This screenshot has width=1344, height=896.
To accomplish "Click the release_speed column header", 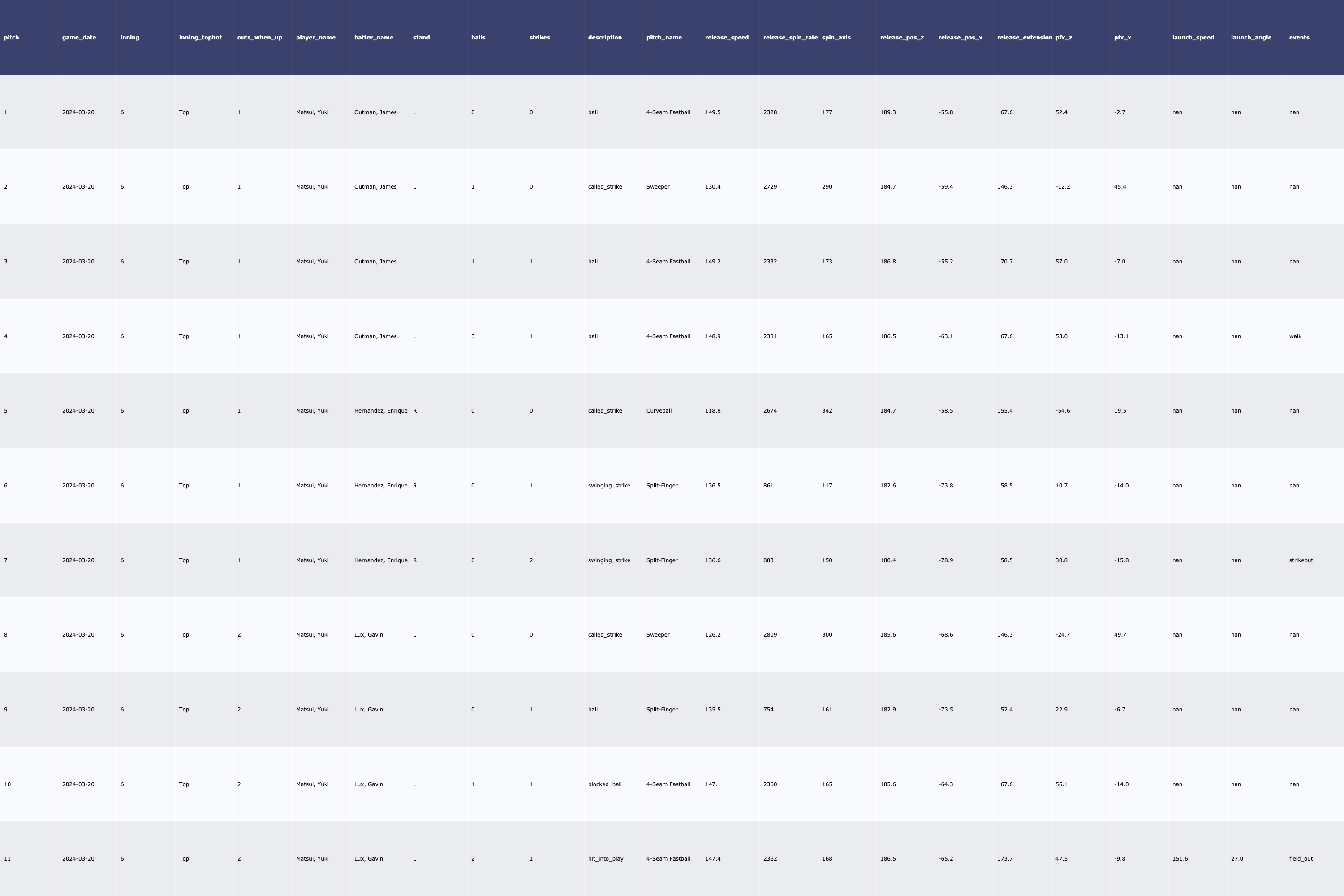I will point(726,38).
